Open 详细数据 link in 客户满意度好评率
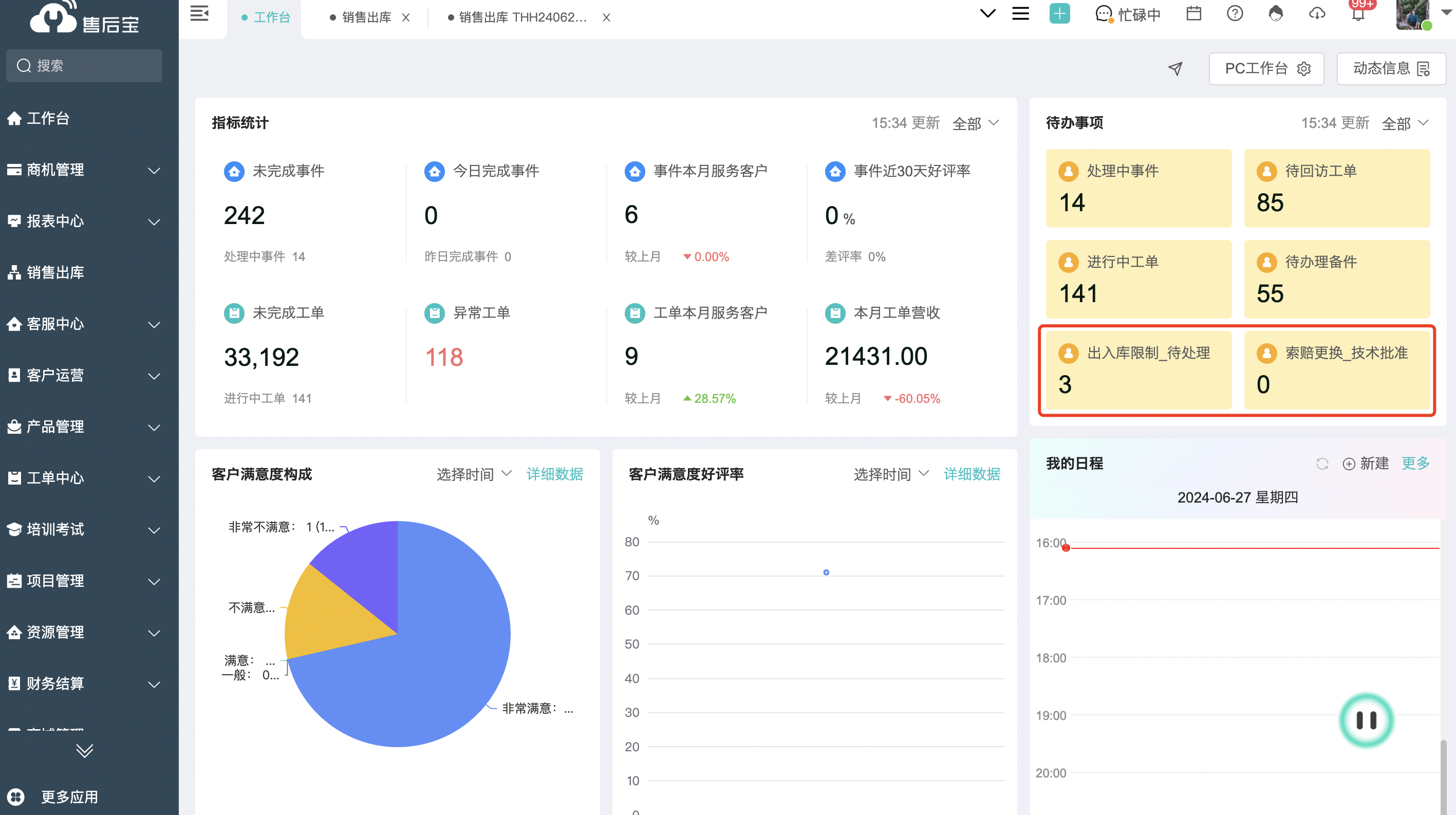The image size is (1456, 815). point(972,474)
